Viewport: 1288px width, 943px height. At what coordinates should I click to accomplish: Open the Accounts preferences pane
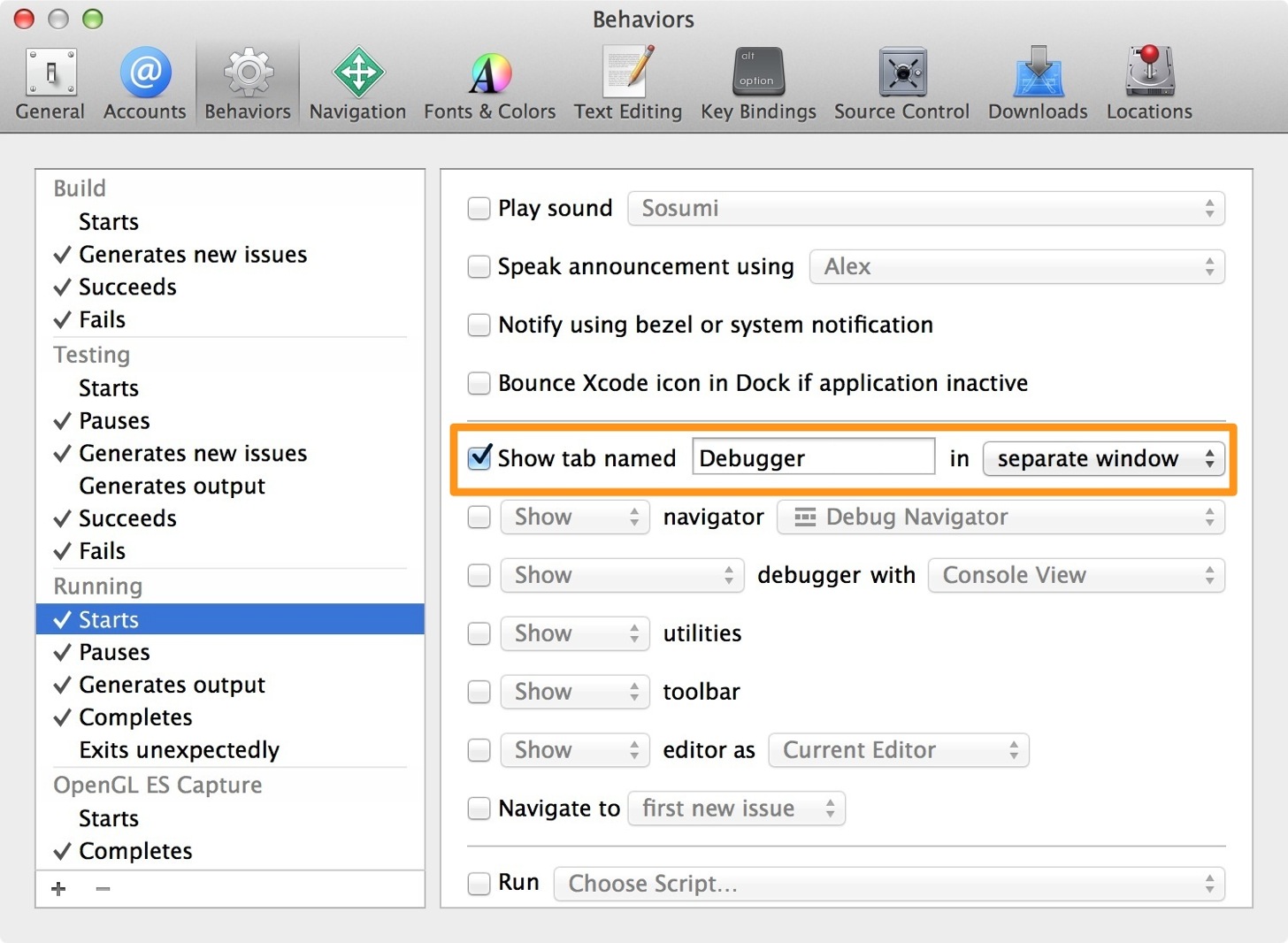[145, 85]
